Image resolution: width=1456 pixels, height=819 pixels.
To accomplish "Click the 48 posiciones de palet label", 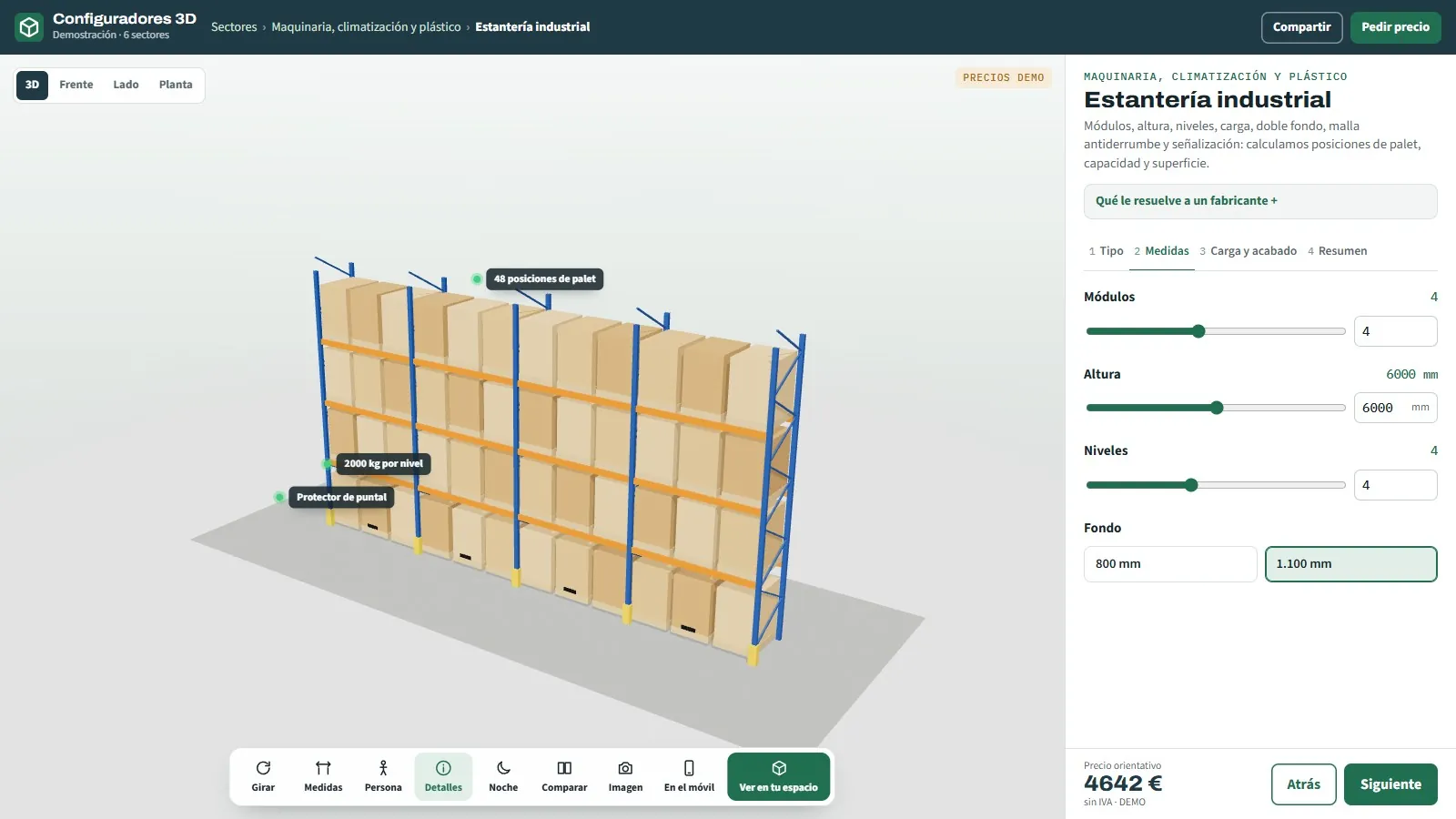I will [545, 279].
